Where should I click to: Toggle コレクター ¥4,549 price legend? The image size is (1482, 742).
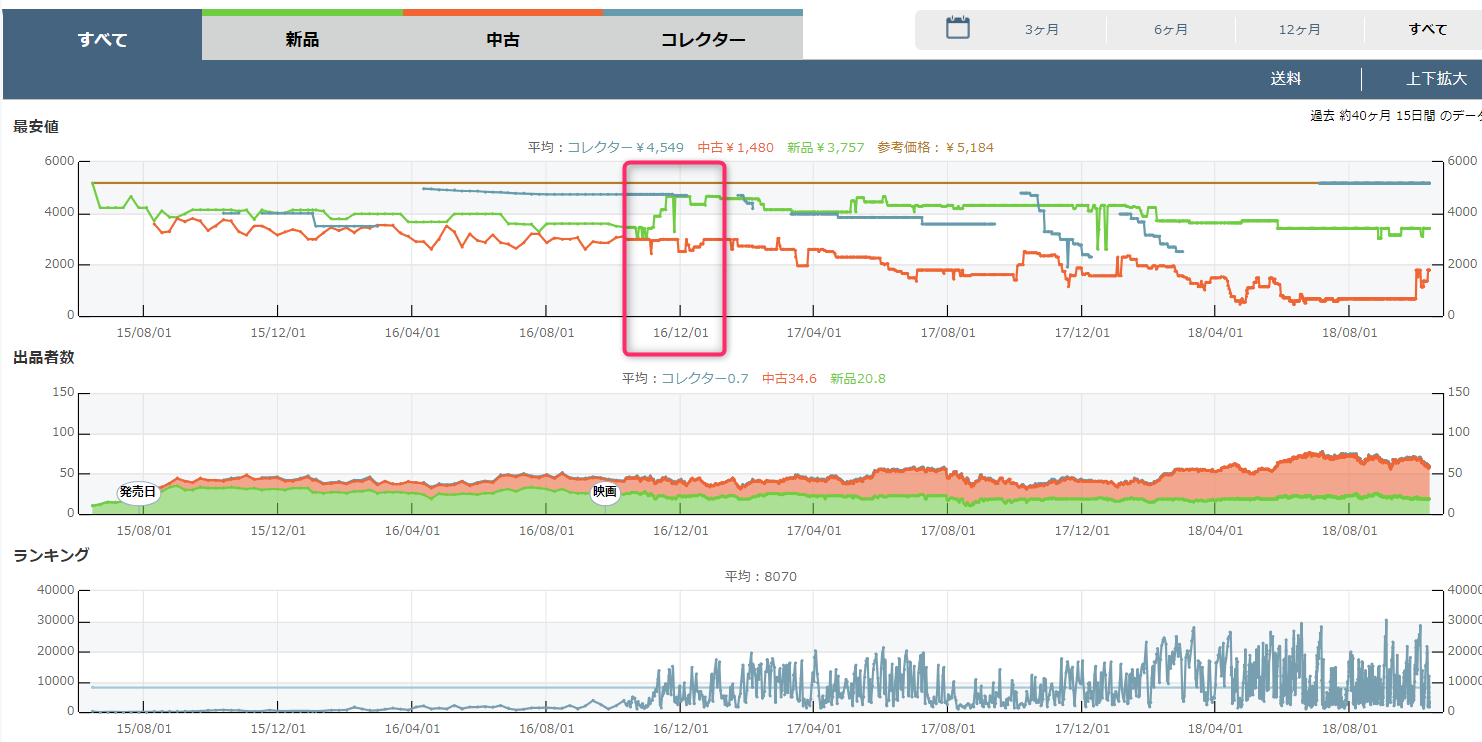point(625,147)
